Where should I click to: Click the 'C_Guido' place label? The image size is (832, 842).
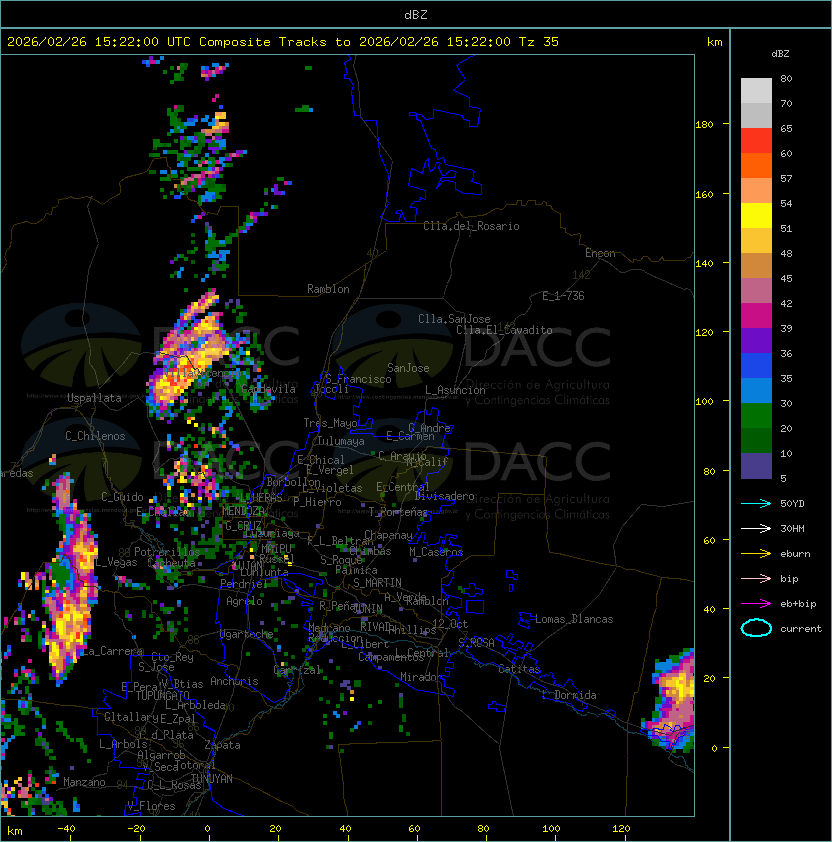(122, 497)
